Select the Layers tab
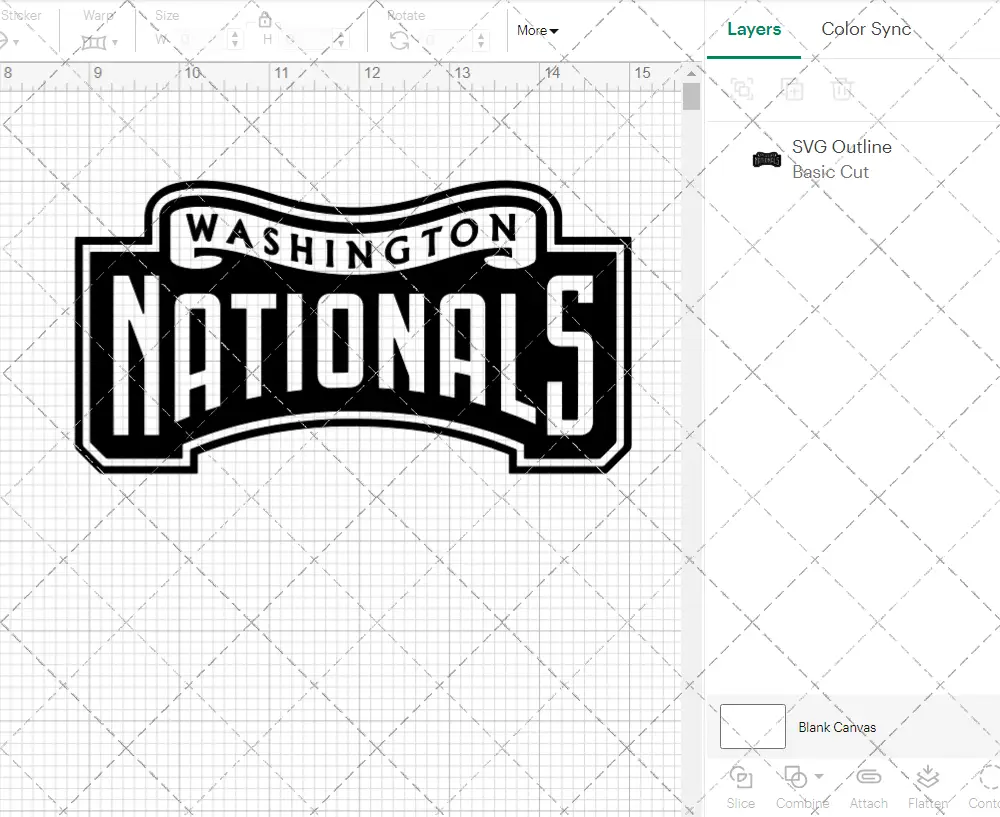Screen dimensions: 1000x817 [754, 29]
